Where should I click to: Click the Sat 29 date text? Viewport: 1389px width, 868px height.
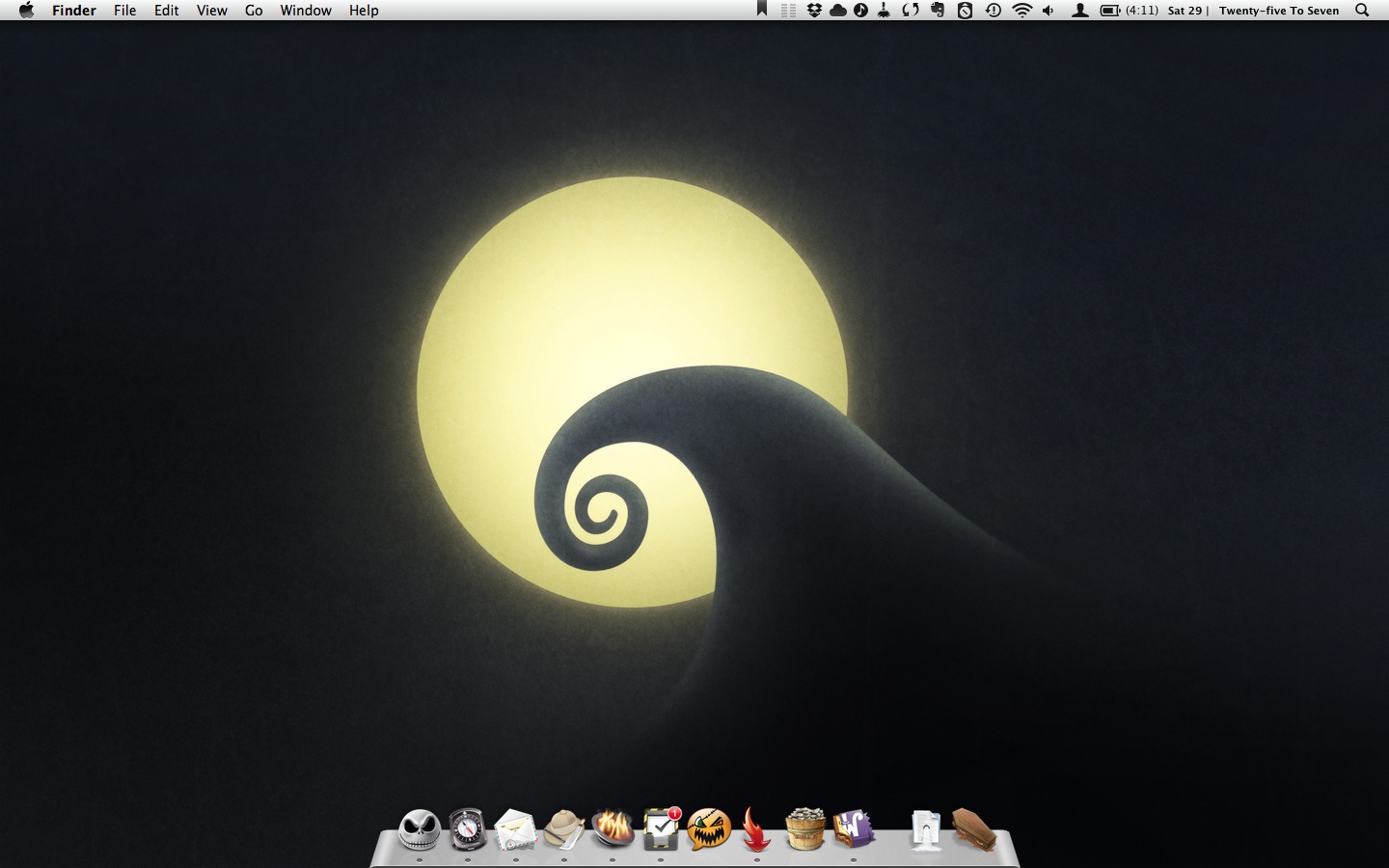click(1185, 11)
